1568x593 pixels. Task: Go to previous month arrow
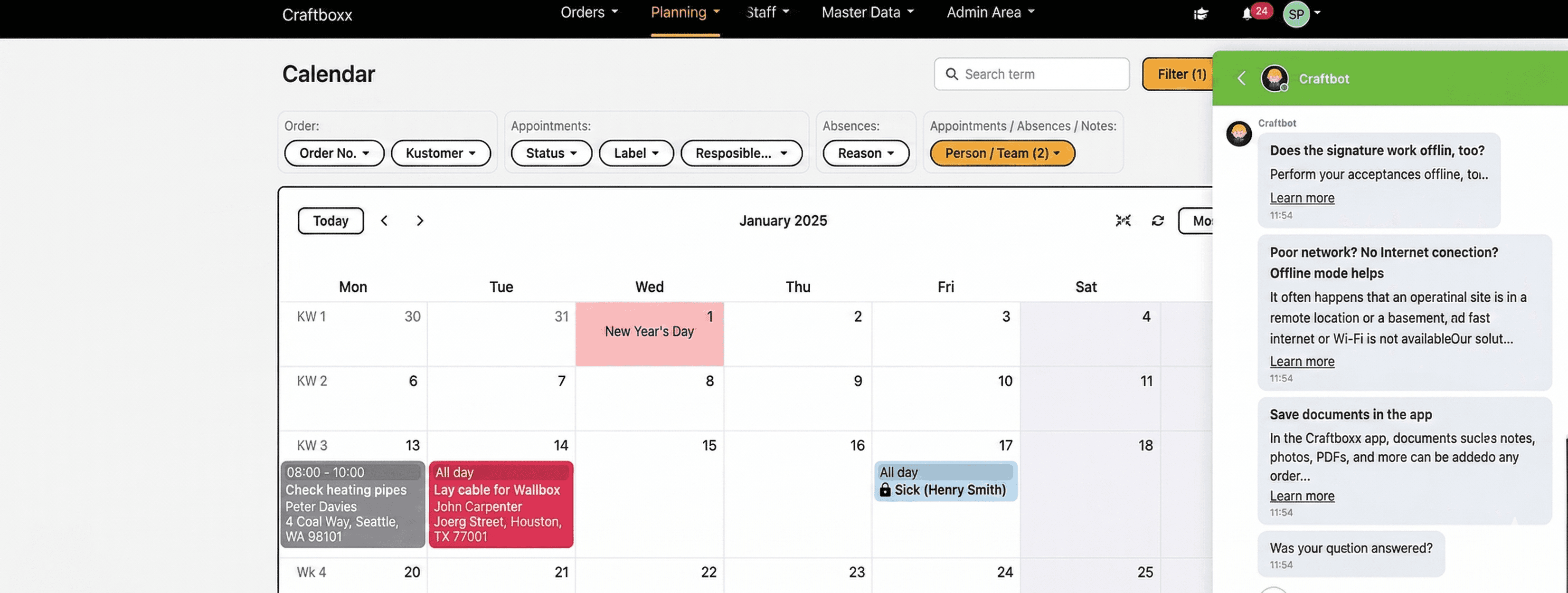384,220
